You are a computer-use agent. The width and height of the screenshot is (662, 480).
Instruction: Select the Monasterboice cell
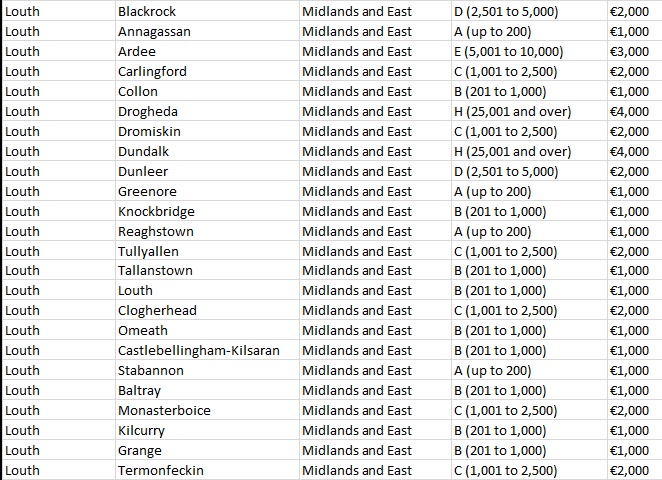click(x=207, y=410)
